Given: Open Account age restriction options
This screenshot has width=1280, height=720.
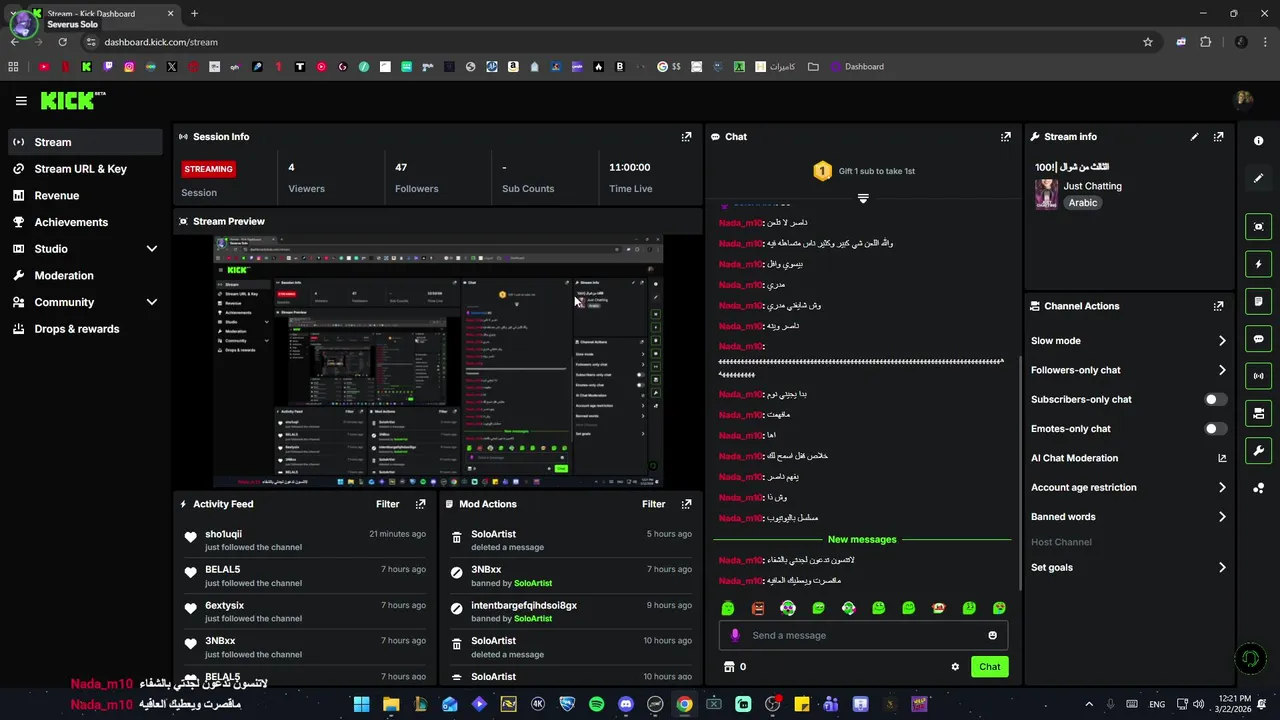Looking at the screenshot, I should tap(1128, 488).
